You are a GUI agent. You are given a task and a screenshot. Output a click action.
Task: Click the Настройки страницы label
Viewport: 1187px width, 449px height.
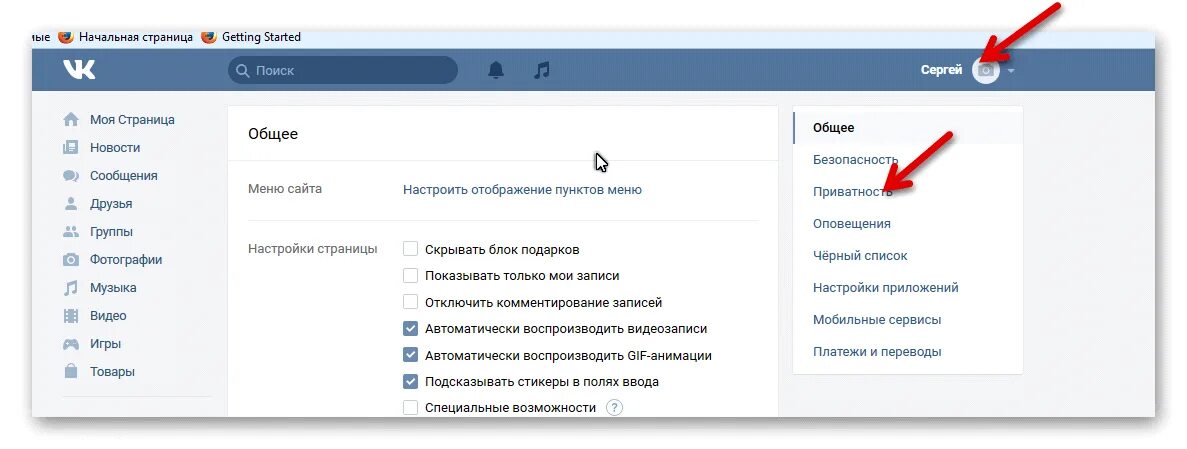(x=313, y=248)
